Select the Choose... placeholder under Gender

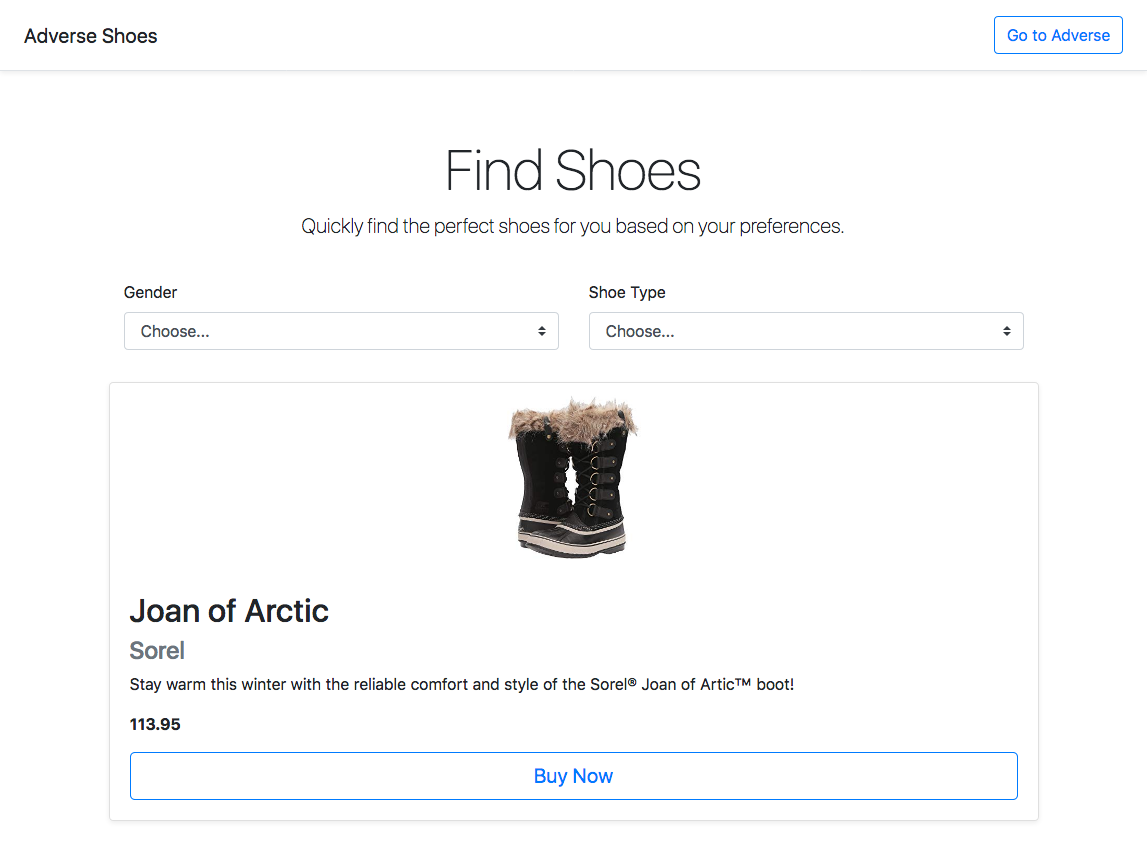pyautogui.click(x=175, y=331)
